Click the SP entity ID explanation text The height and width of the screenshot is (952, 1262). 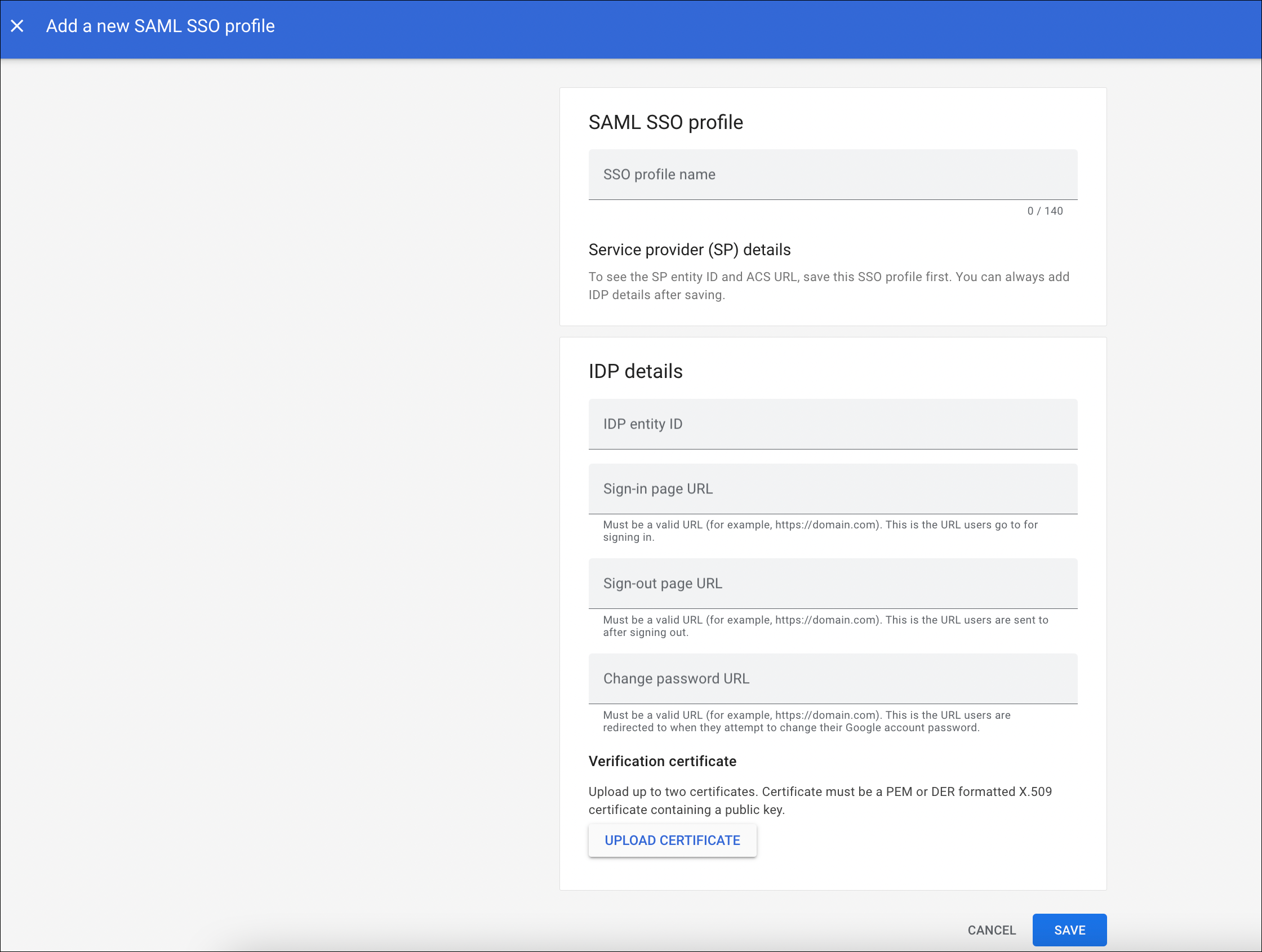[828, 286]
